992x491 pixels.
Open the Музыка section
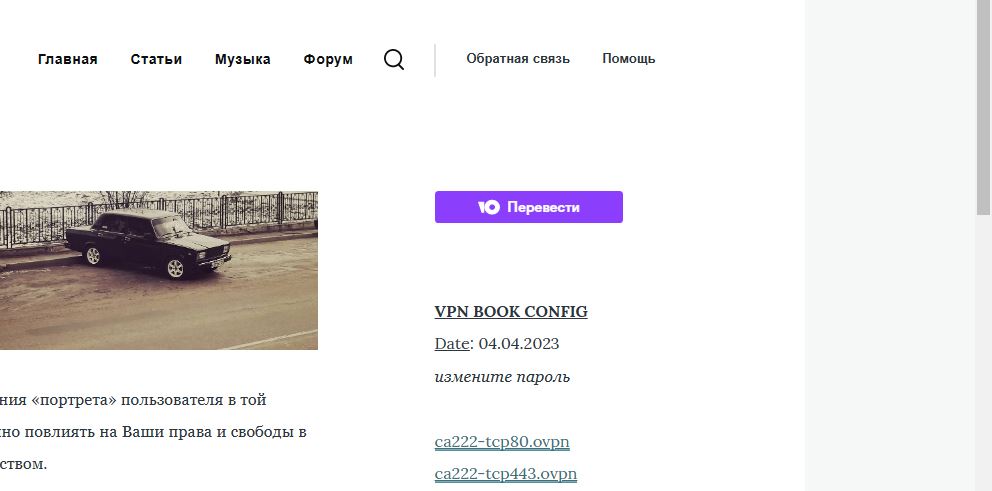243,59
